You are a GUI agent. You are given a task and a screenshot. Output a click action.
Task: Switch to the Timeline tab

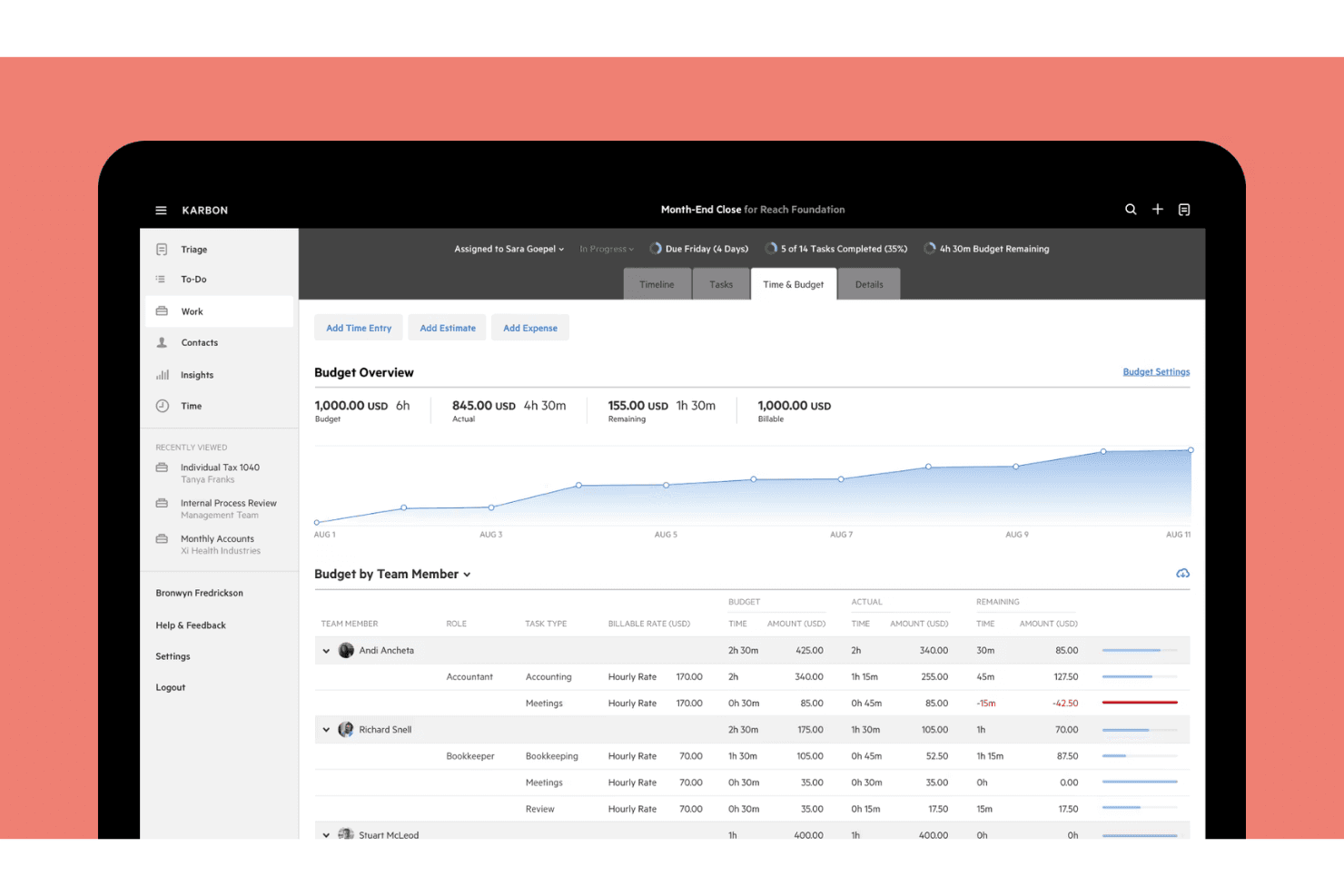pos(657,284)
